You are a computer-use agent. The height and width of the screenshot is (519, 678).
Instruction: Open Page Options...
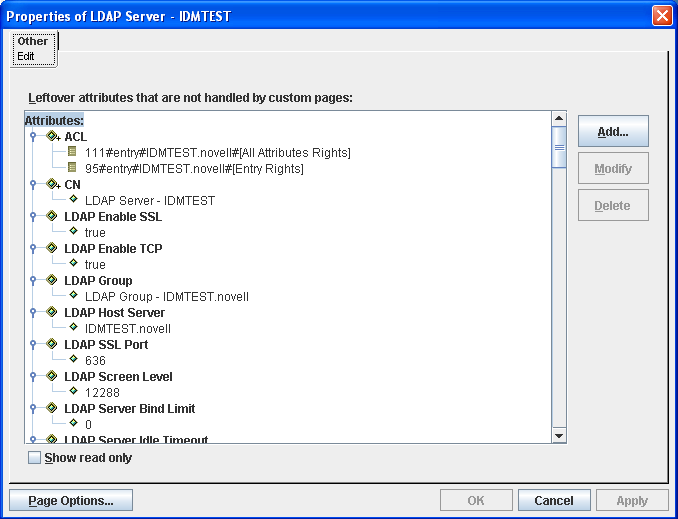point(71,500)
